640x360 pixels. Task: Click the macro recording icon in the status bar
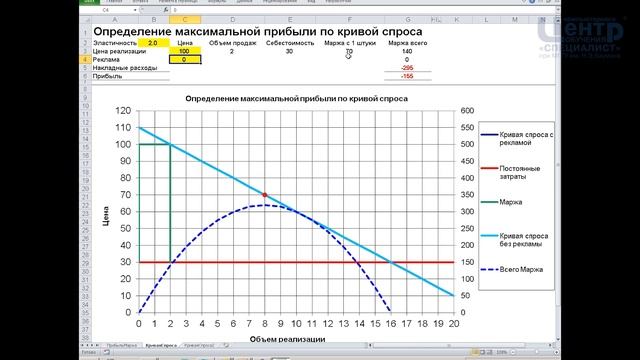[107, 352]
